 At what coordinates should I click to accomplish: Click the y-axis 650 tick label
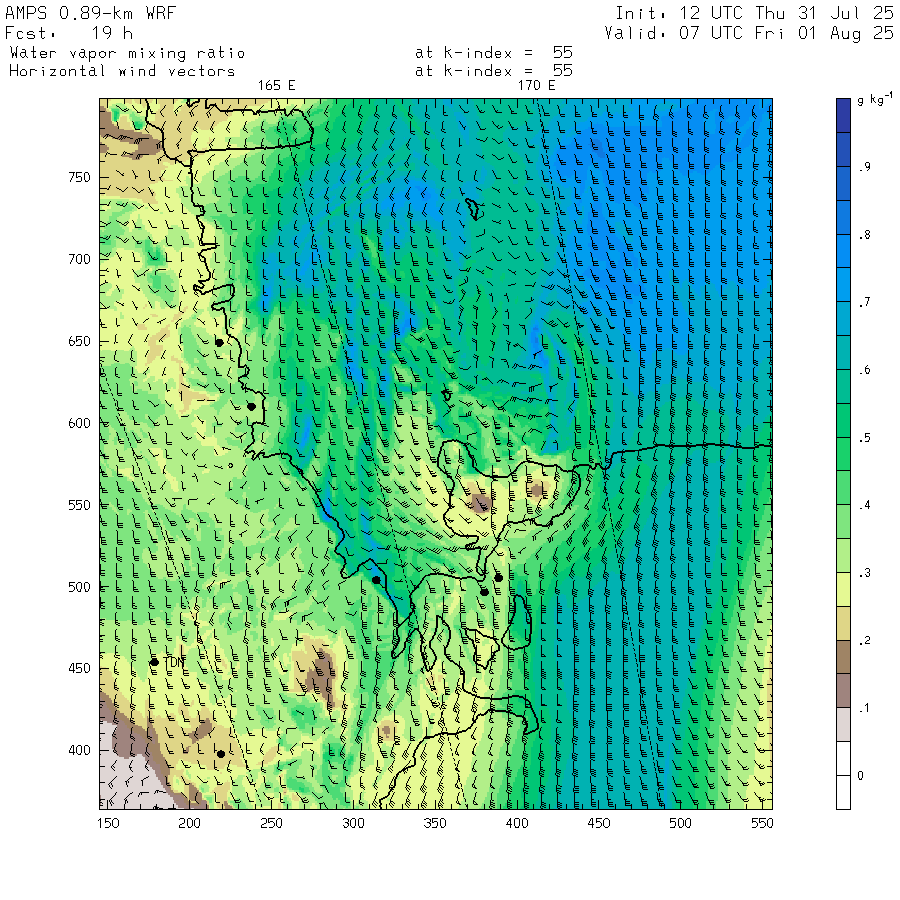click(79, 342)
